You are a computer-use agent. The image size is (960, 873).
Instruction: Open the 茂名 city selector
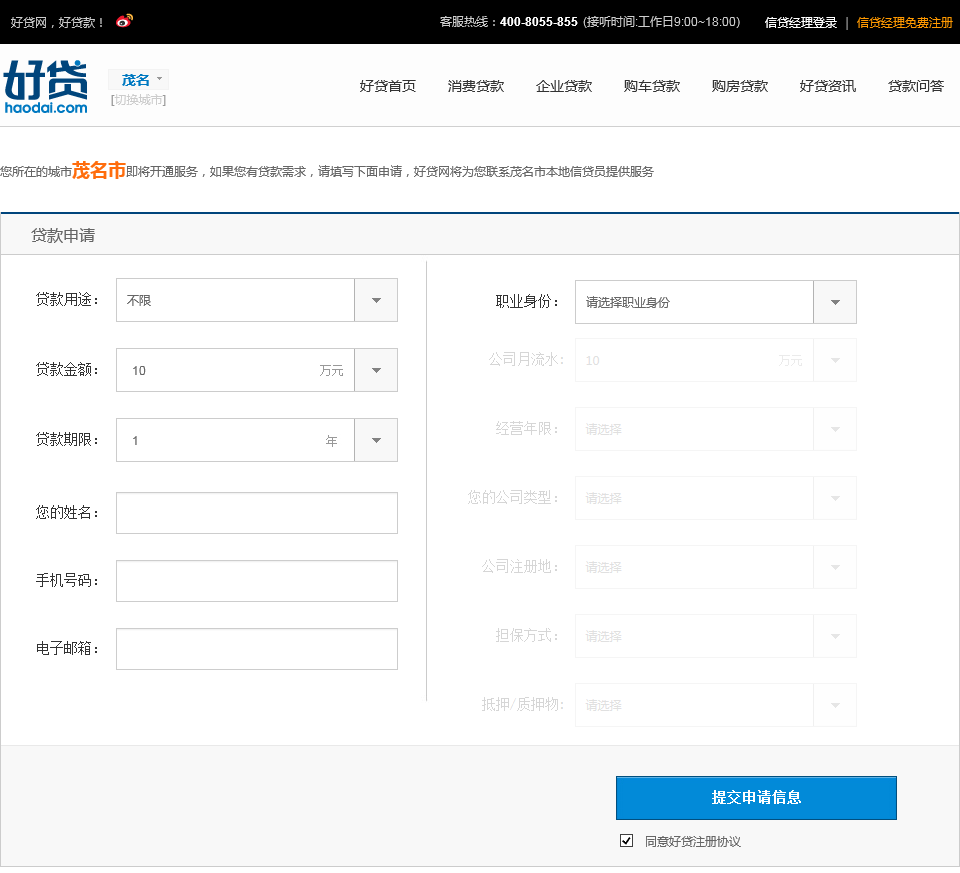pos(139,80)
